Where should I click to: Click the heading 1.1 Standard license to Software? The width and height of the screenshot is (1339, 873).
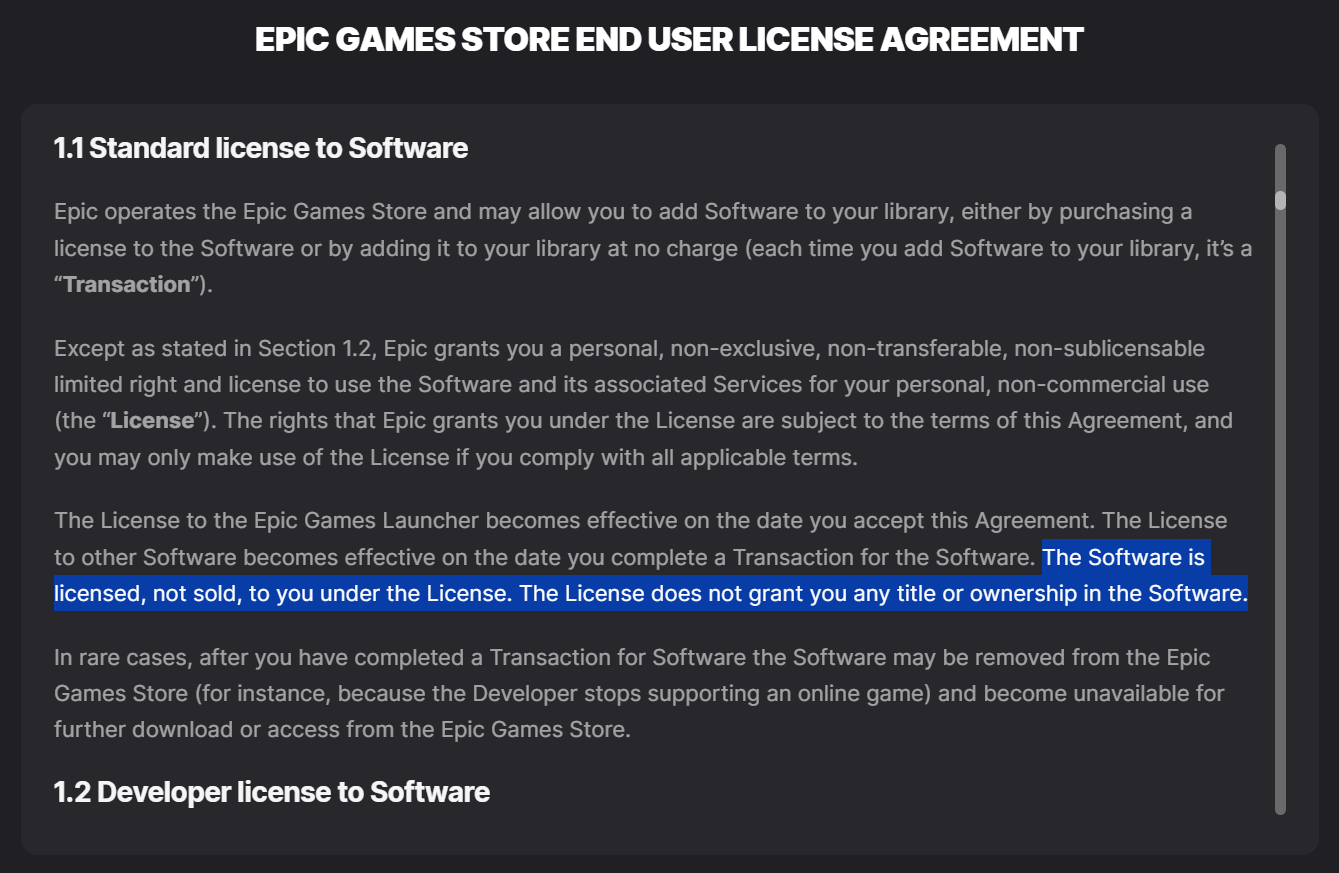click(x=261, y=148)
